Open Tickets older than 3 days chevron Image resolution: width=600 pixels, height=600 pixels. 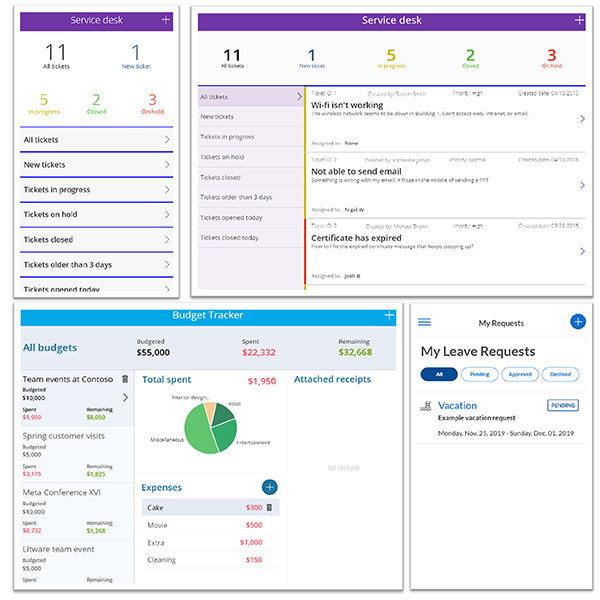(x=167, y=264)
